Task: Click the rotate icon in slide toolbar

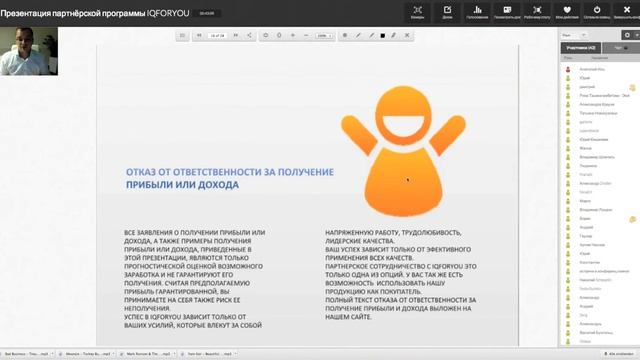Action: (x=266, y=36)
